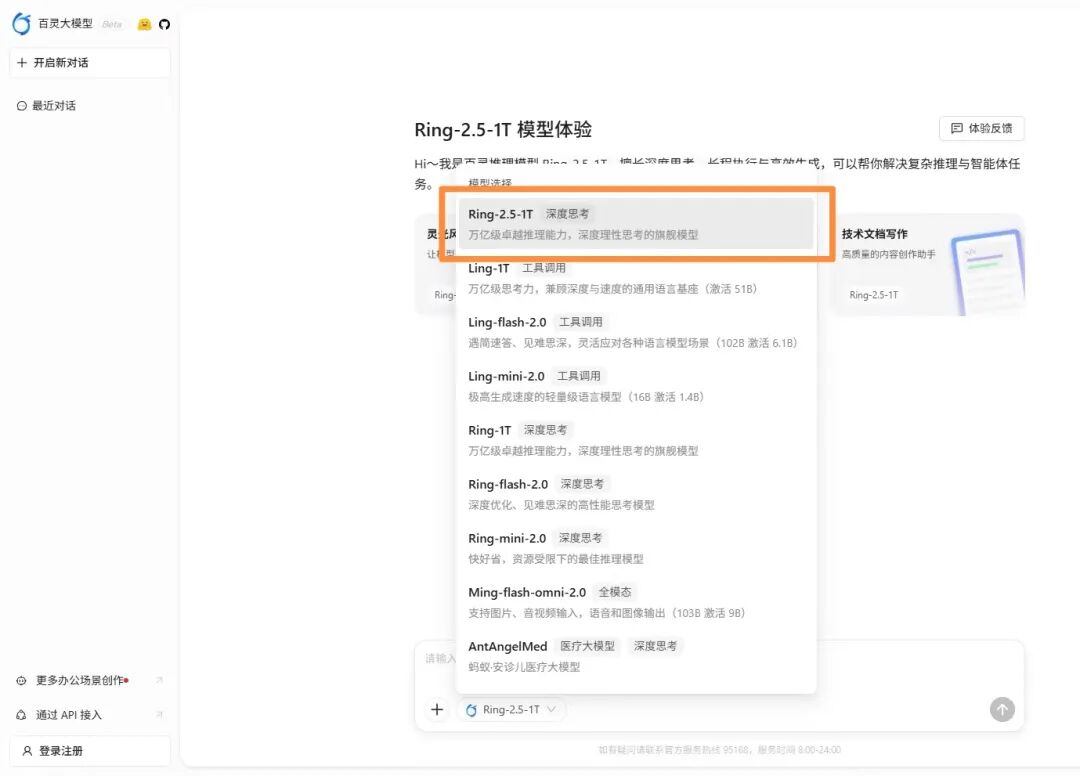Open the GitHub icon link
This screenshot has width=1080, height=776.
[x=164, y=24]
